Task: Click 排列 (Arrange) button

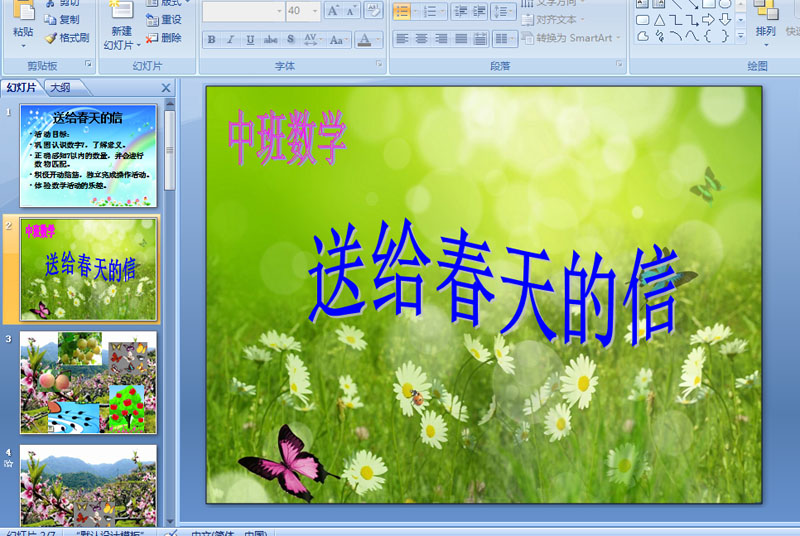Action: point(765,24)
